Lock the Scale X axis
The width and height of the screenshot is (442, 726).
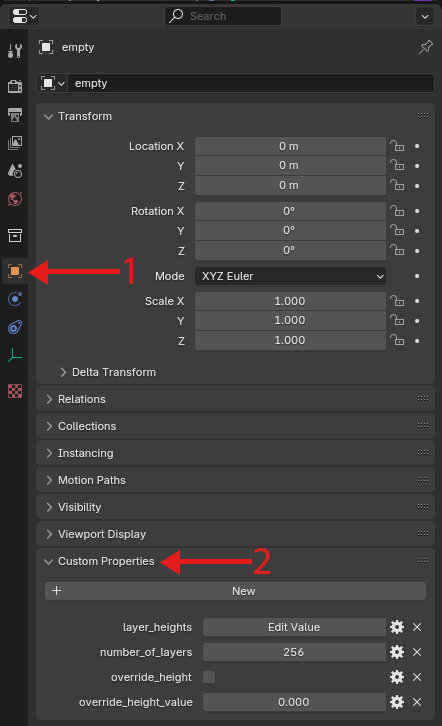397,301
